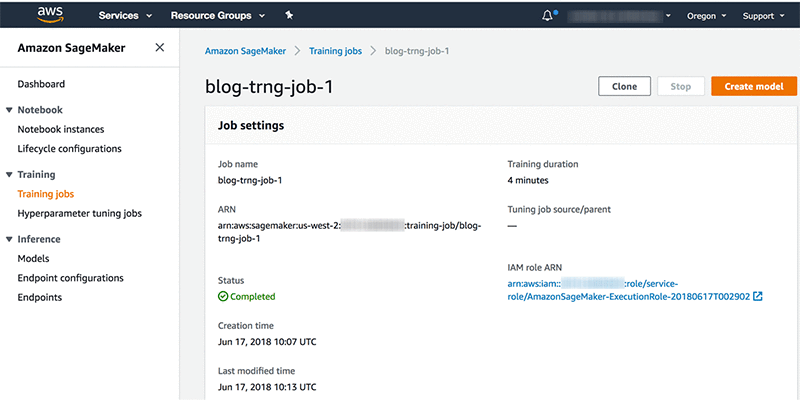
Task: Open Notebook instances
Action: pos(61,130)
